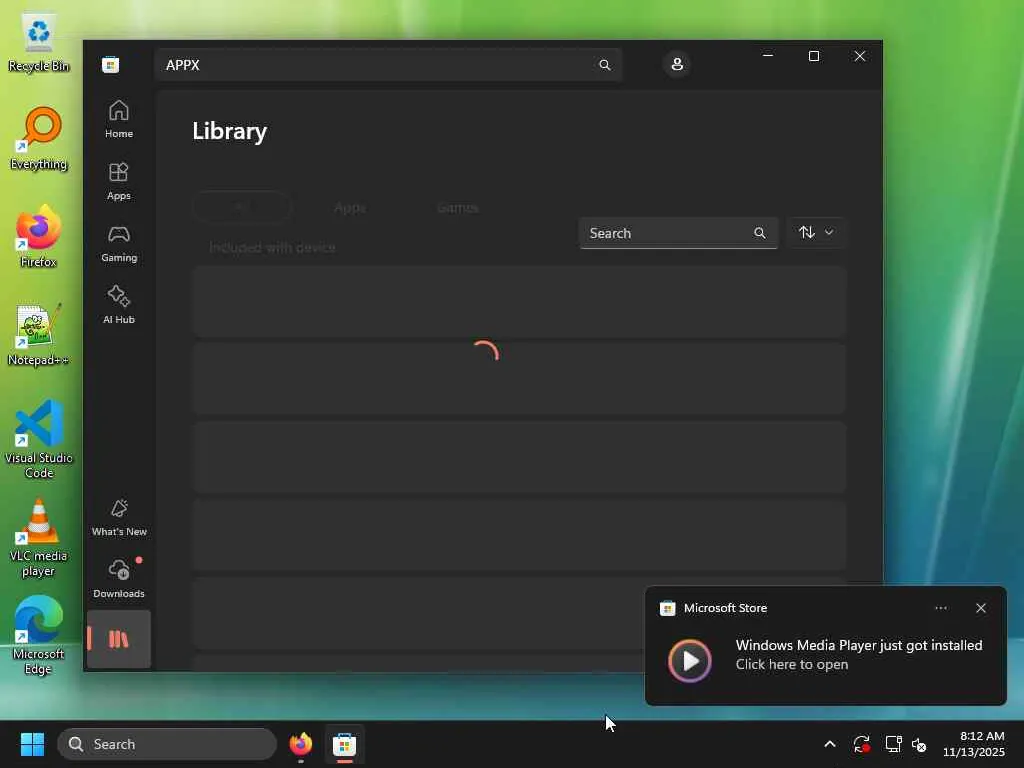
Task: Open notification options three-dot menu
Action: coord(940,608)
